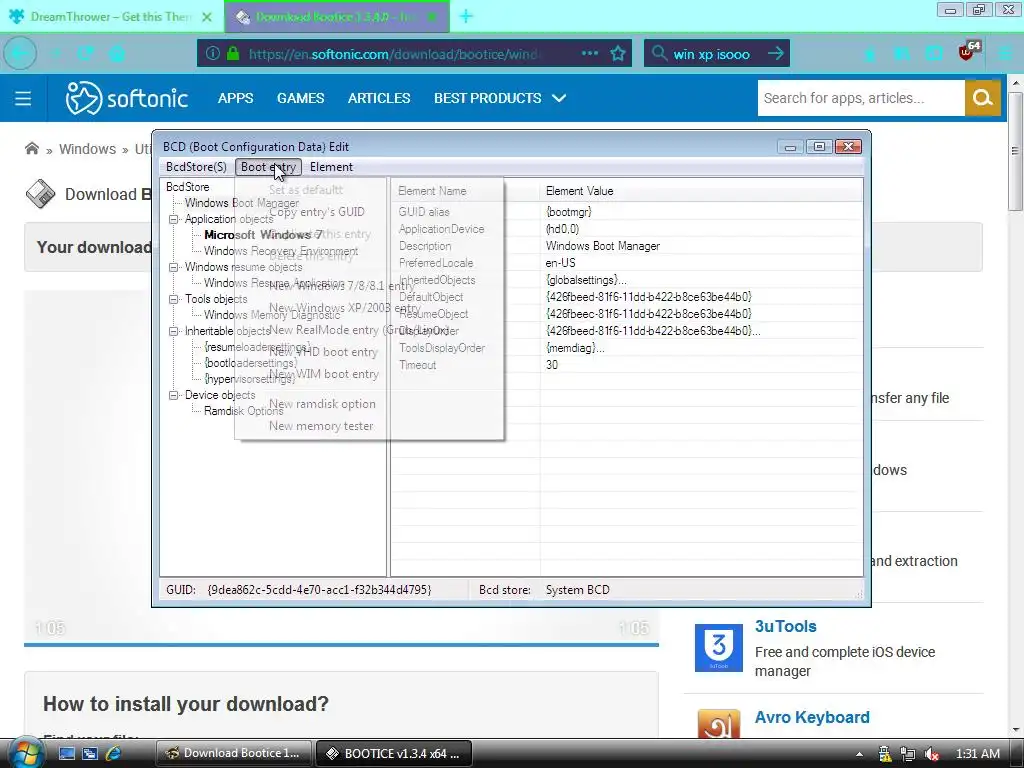This screenshot has height=768, width=1024.
Task: Select the '{memdiag}...' value
Action: pyautogui.click(x=575, y=348)
